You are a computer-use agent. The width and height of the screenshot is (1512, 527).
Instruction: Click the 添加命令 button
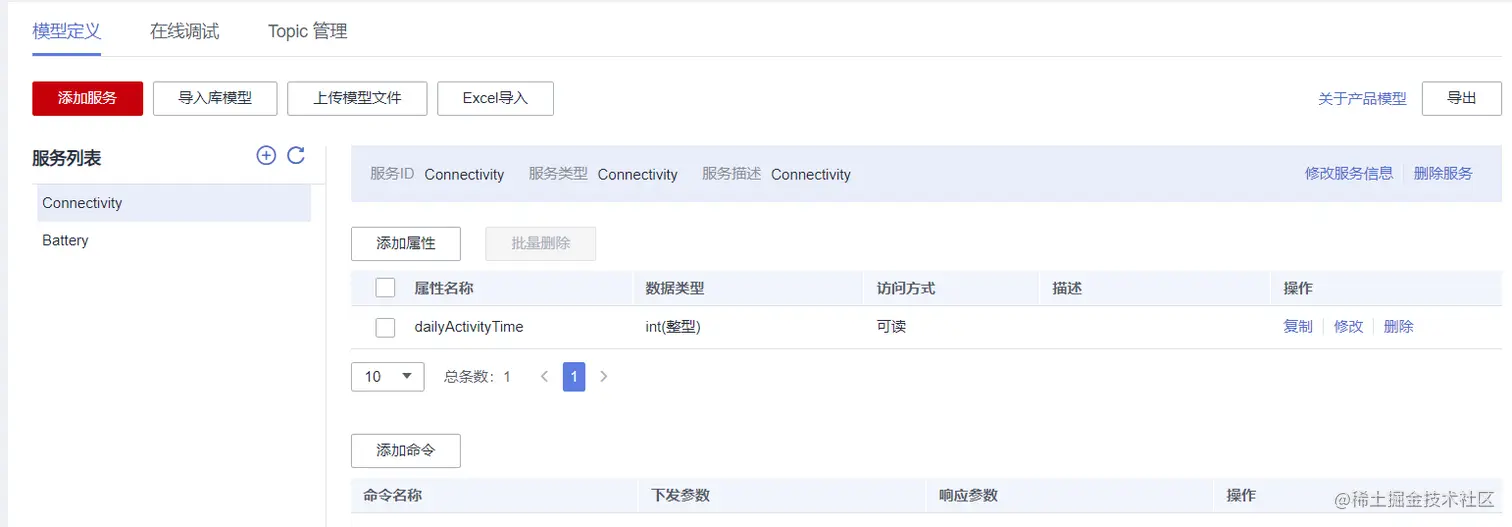tap(406, 450)
